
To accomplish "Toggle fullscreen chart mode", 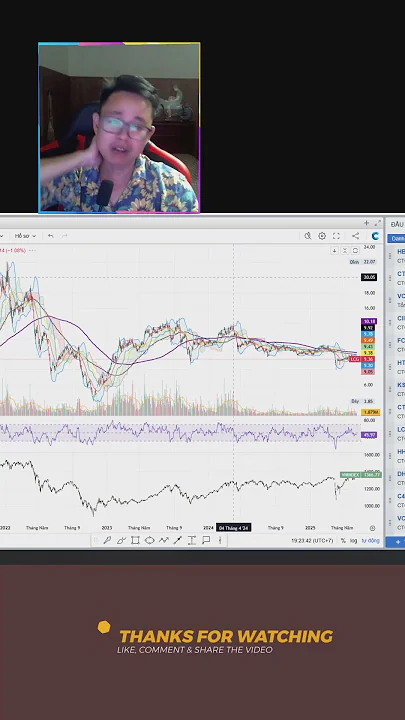I will pyautogui.click(x=336, y=236).
